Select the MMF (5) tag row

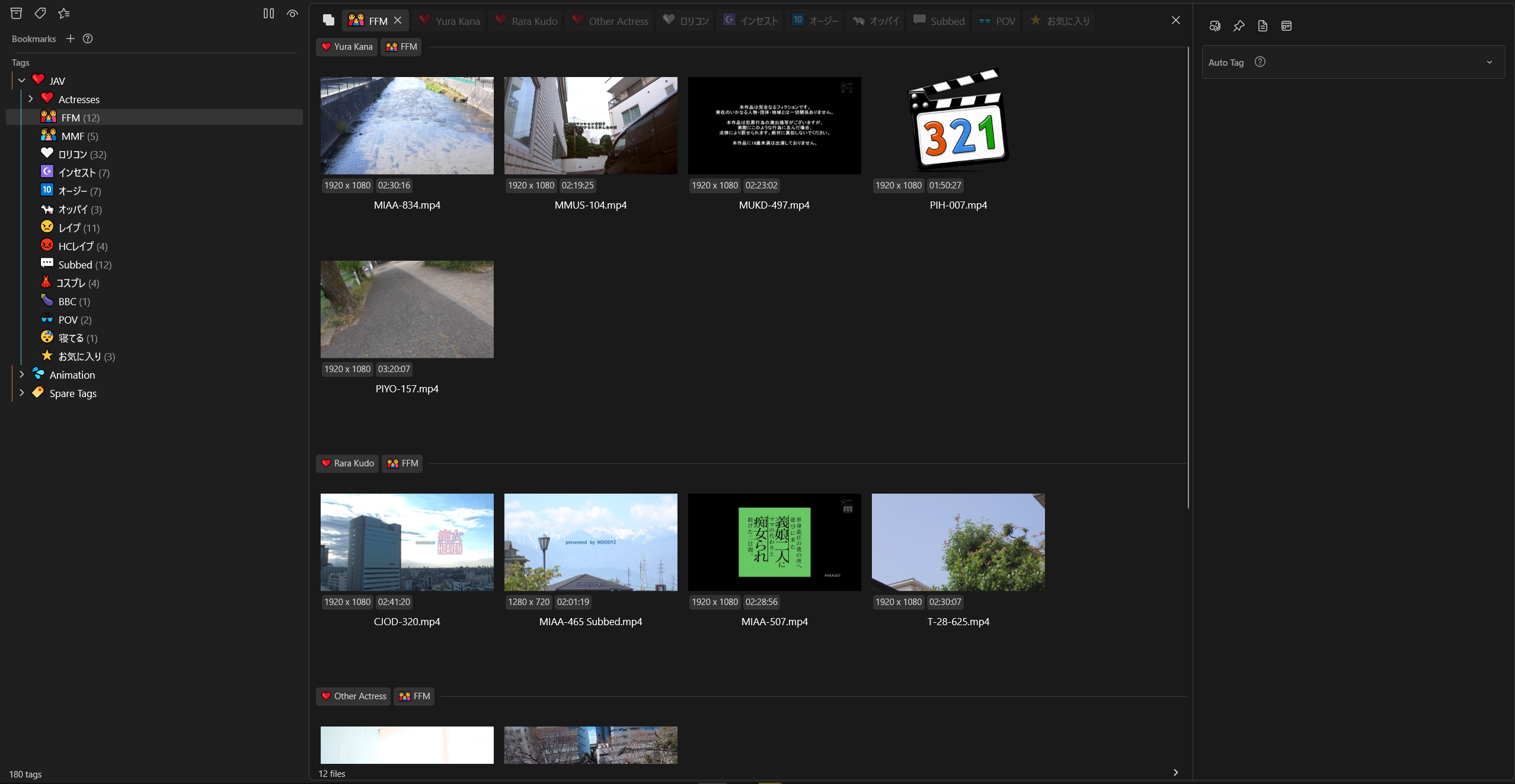coord(154,136)
